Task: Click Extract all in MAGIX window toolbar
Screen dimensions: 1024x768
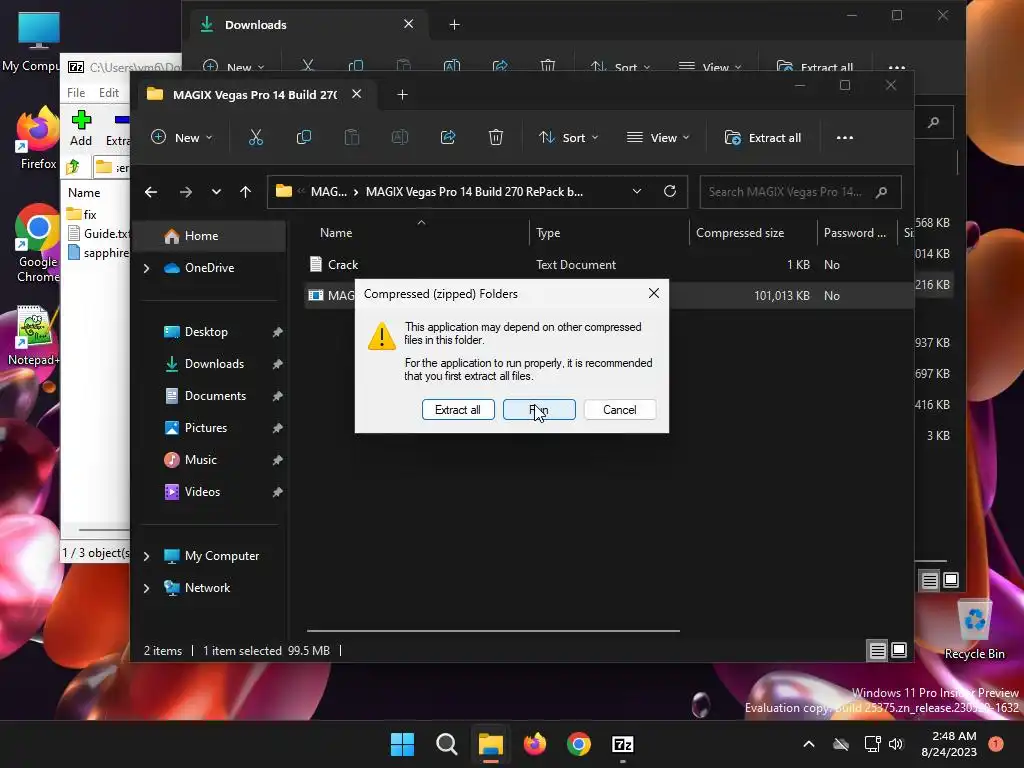Action: (x=763, y=137)
